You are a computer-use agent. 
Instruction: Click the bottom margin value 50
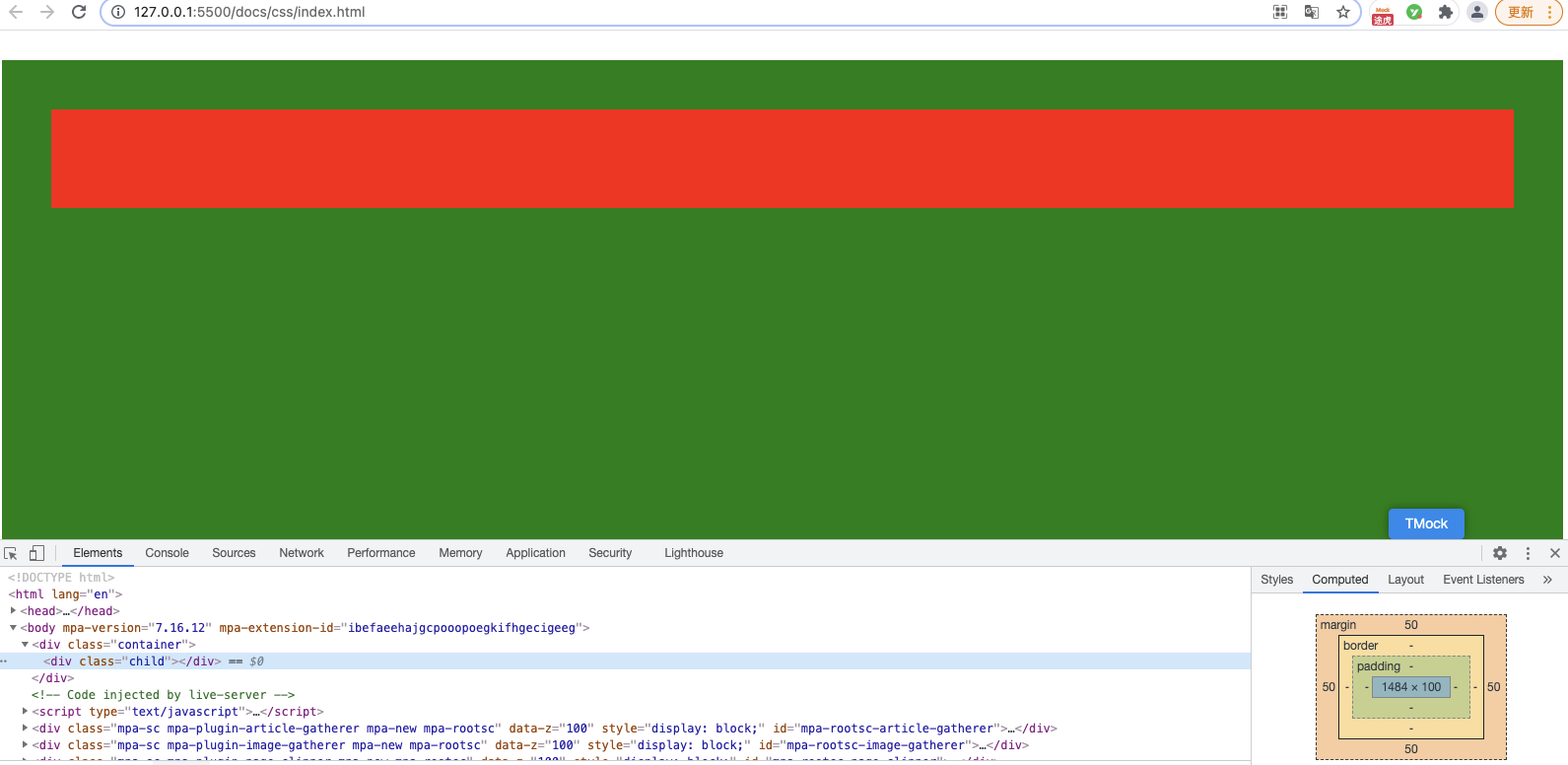pyautogui.click(x=1410, y=749)
